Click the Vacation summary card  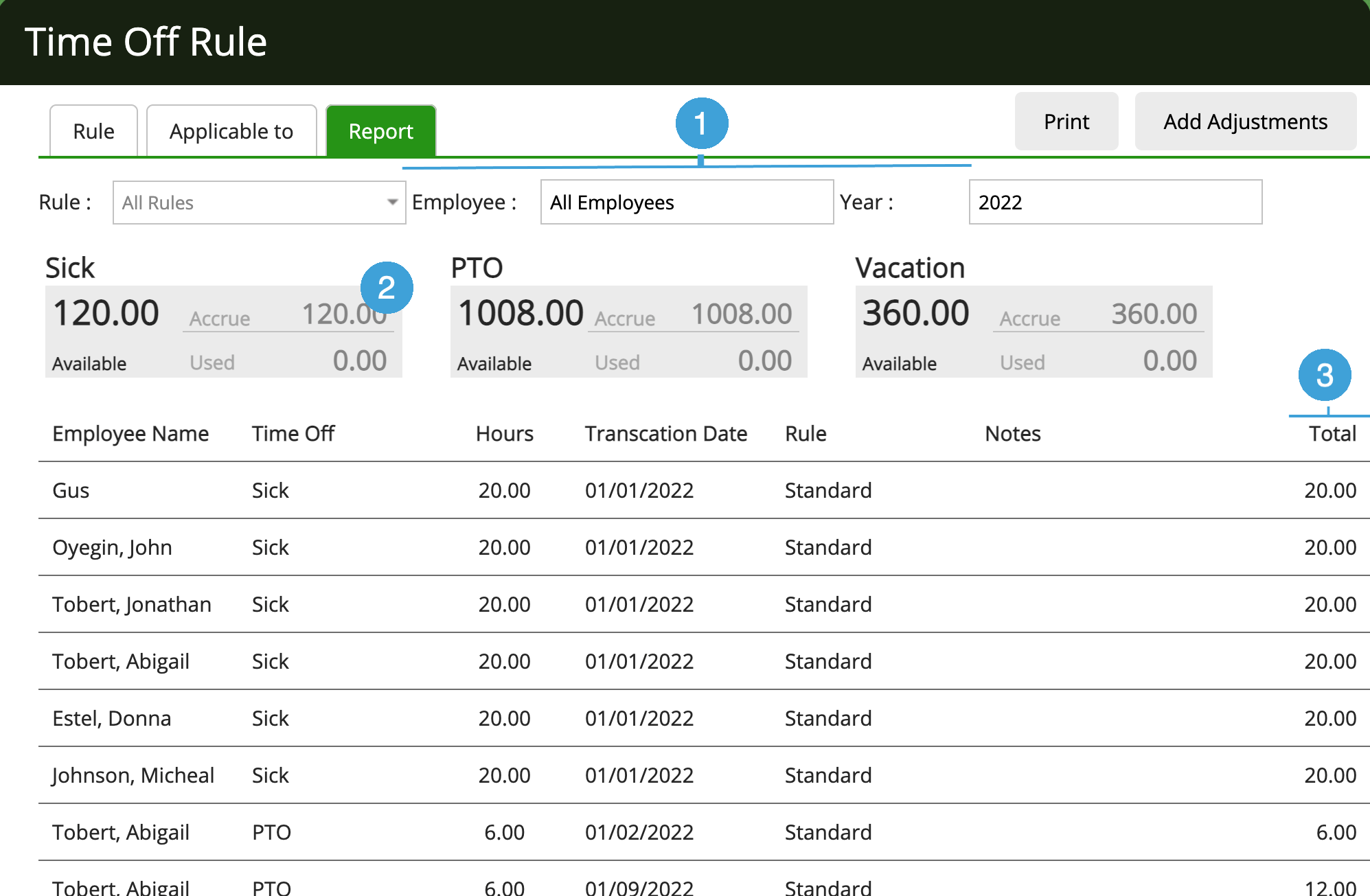1034,332
